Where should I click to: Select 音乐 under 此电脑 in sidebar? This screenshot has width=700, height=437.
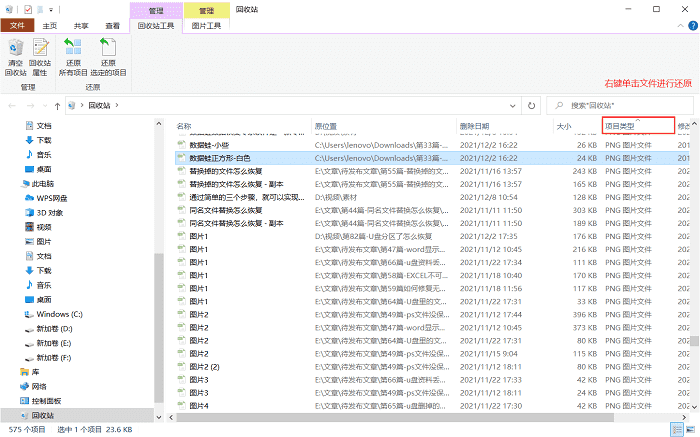44,285
